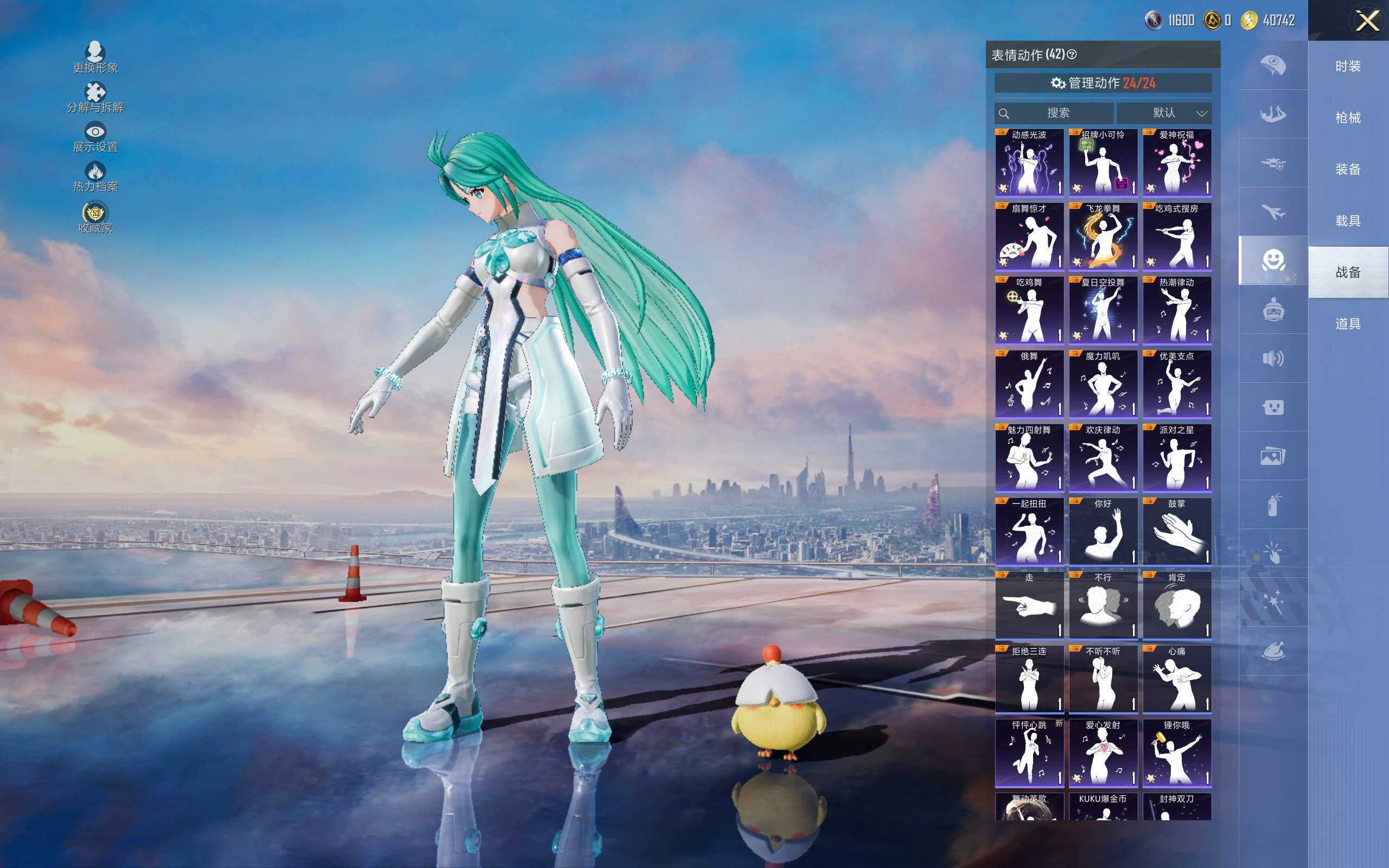Image resolution: width=1389 pixels, height=868 pixels.
Task: Click the 搜索 search field
Action: pyautogui.click(x=1054, y=113)
